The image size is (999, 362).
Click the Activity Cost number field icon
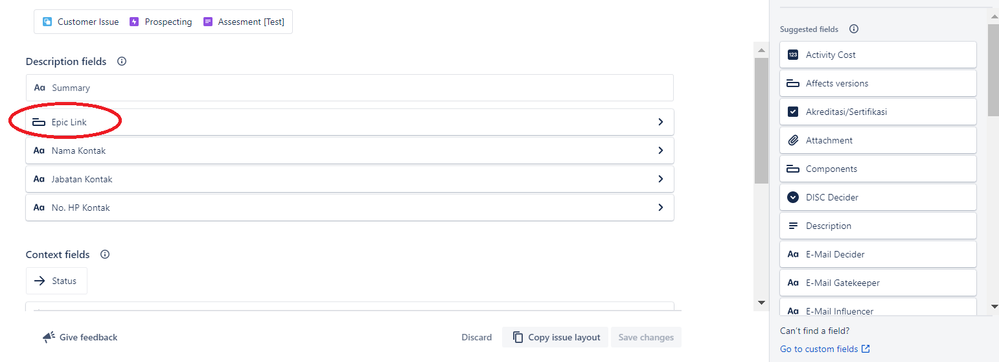tap(793, 55)
